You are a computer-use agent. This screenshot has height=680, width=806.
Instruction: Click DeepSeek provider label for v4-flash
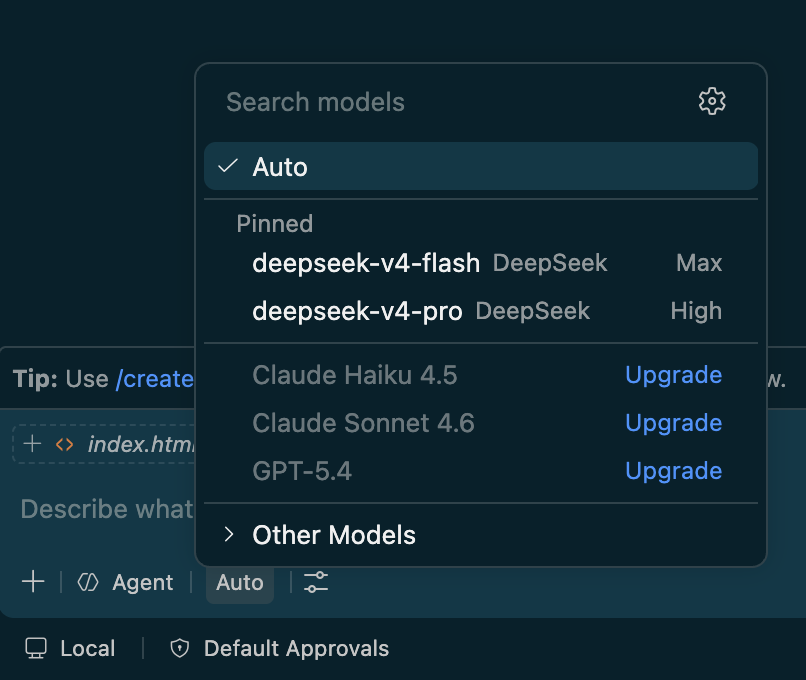click(550, 263)
